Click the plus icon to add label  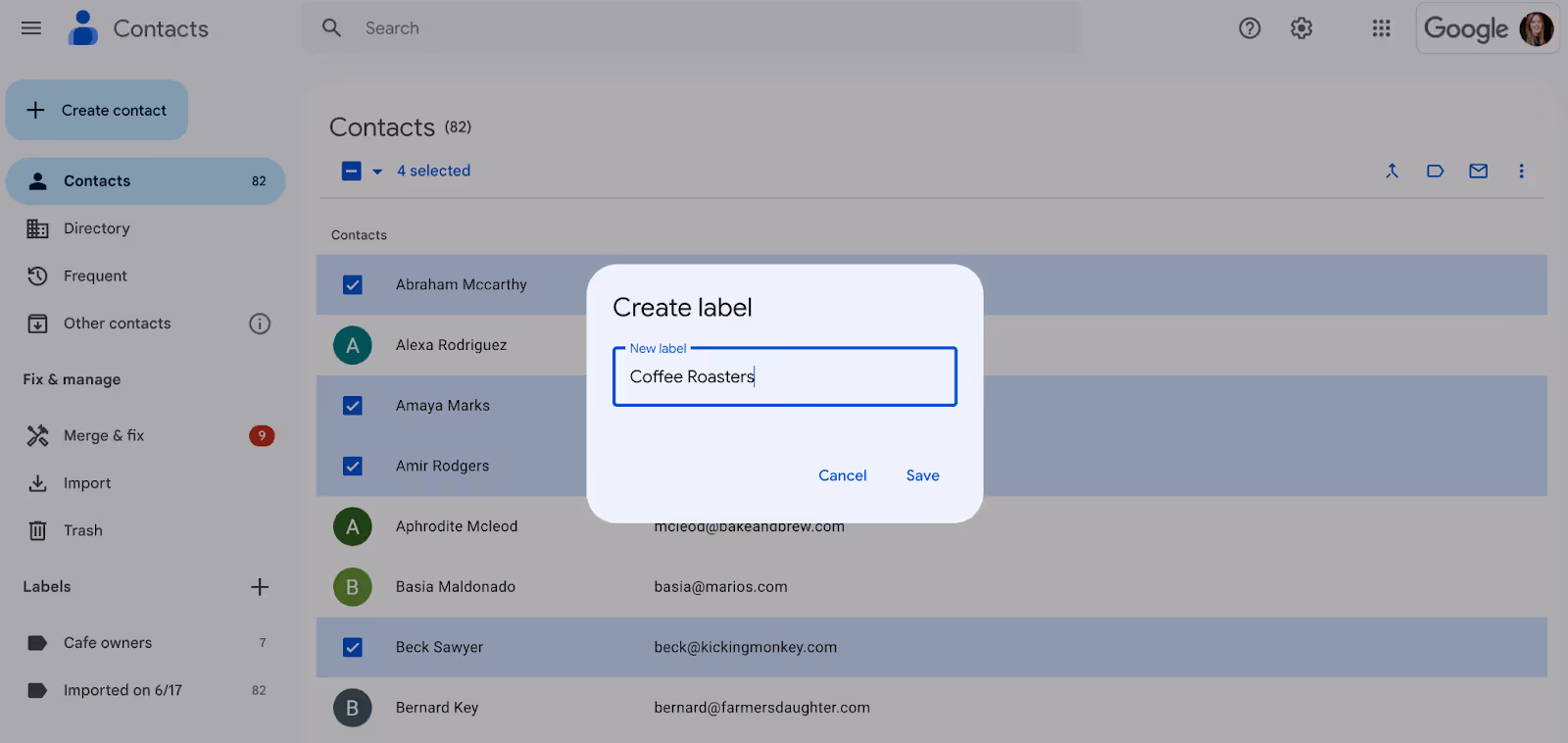260,587
